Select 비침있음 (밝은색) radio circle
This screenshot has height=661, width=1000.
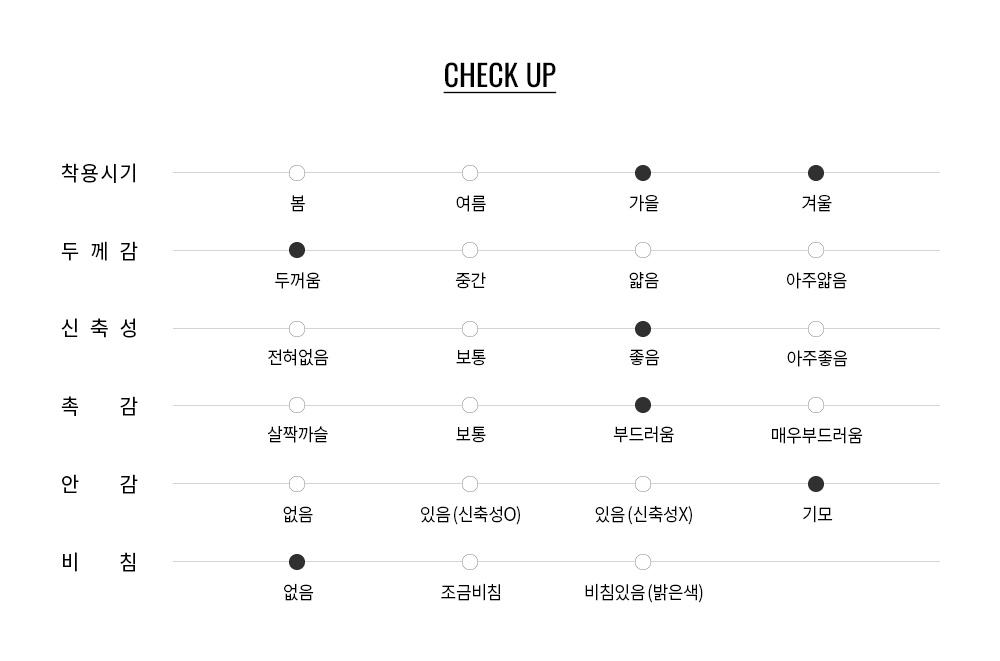(643, 562)
